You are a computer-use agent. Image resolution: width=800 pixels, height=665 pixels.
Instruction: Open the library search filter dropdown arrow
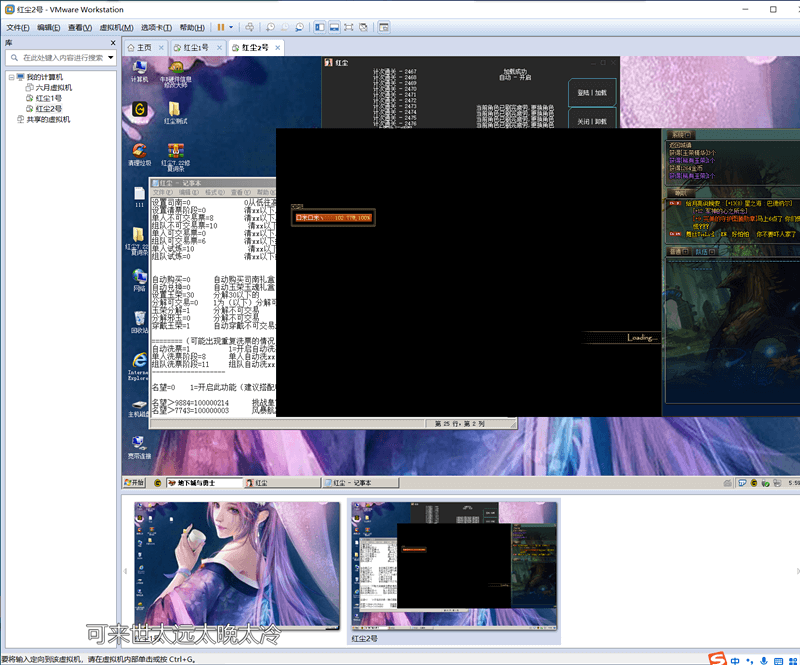pos(111,57)
